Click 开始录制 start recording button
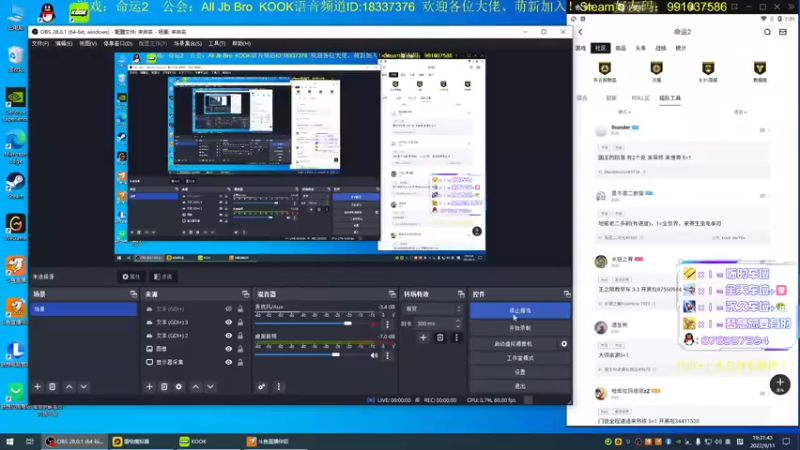The width and height of the screenshot is (800, 450). 520,328
